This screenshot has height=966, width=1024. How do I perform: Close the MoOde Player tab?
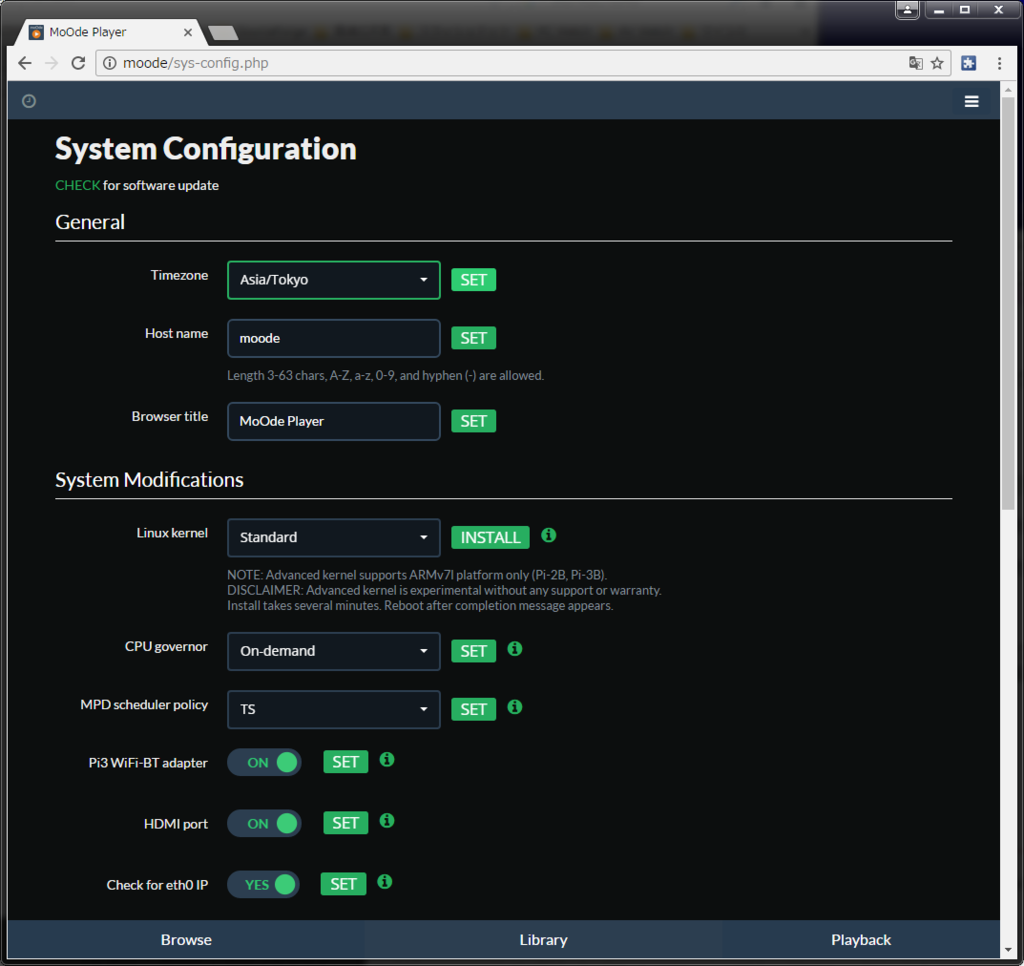[188, 32]
